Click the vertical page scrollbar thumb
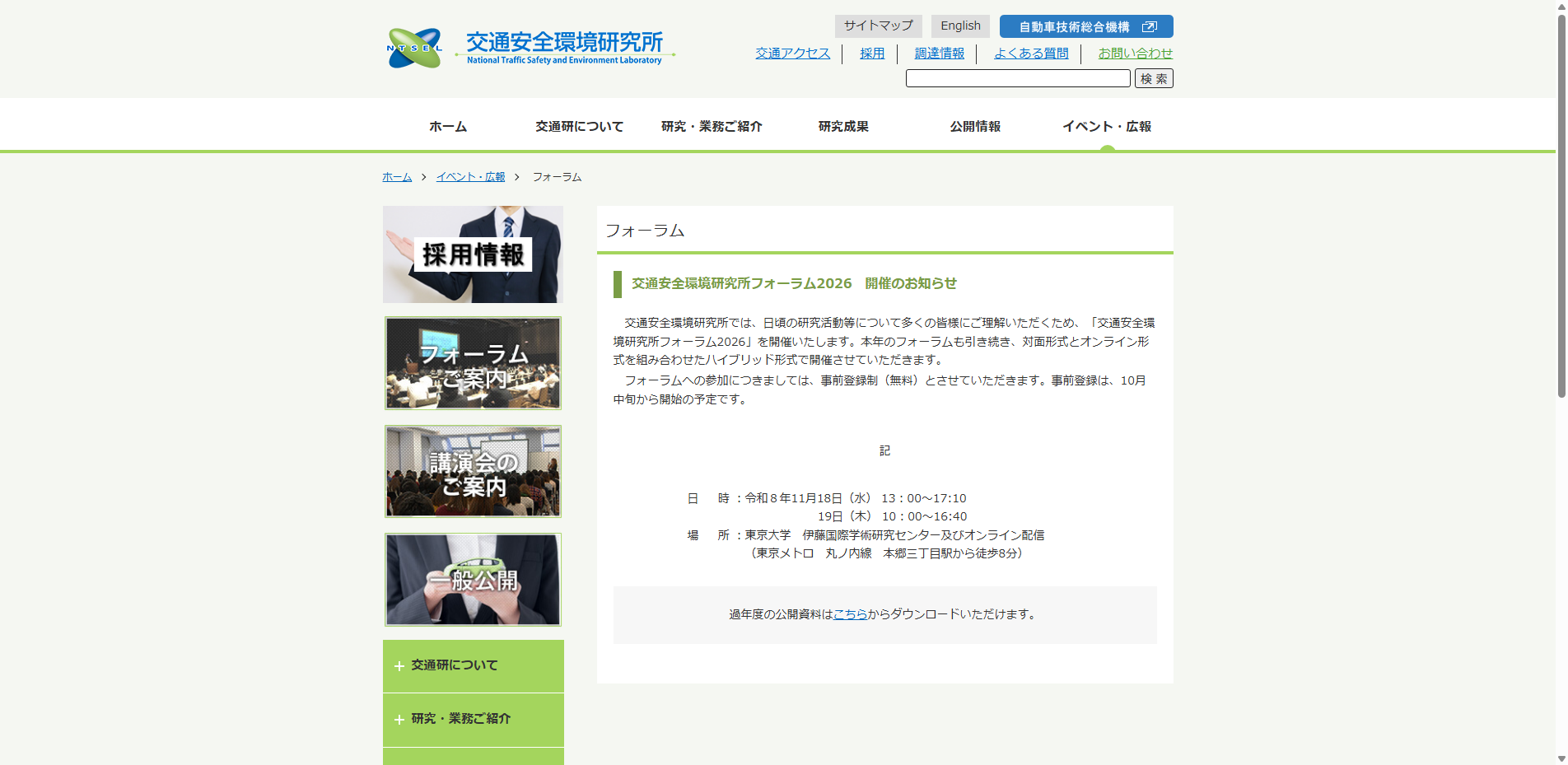Screen dimensions: 1568x765 [x=1561, y=206]
